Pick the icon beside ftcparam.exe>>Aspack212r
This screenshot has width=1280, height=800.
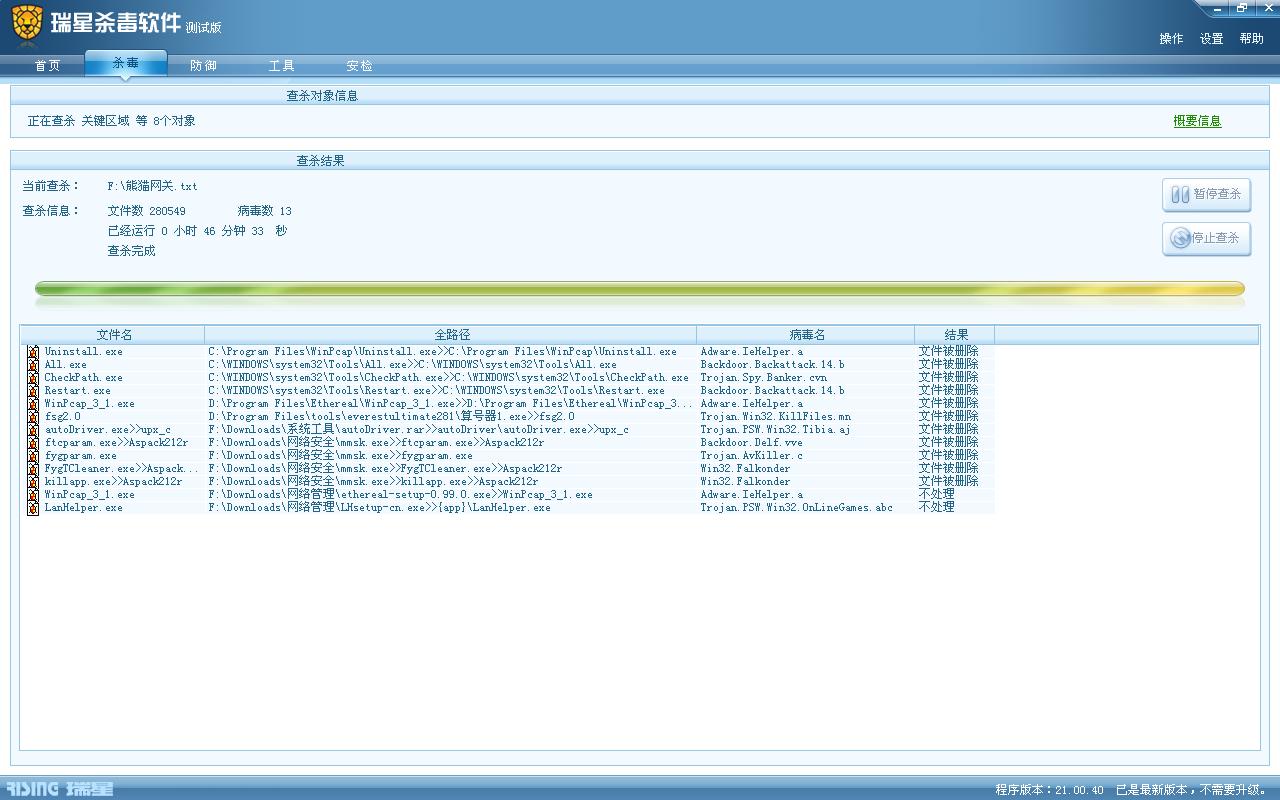(x=33, y=443)
